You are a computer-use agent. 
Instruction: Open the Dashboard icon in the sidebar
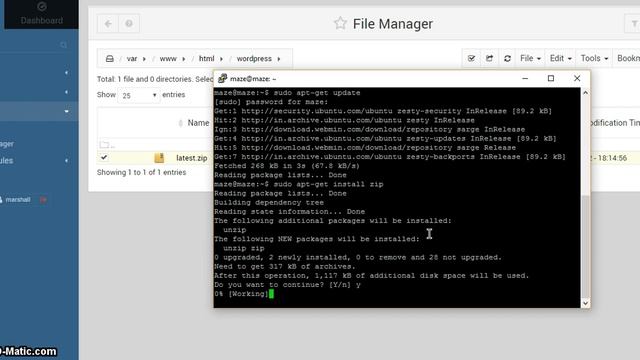click(42, 7)
